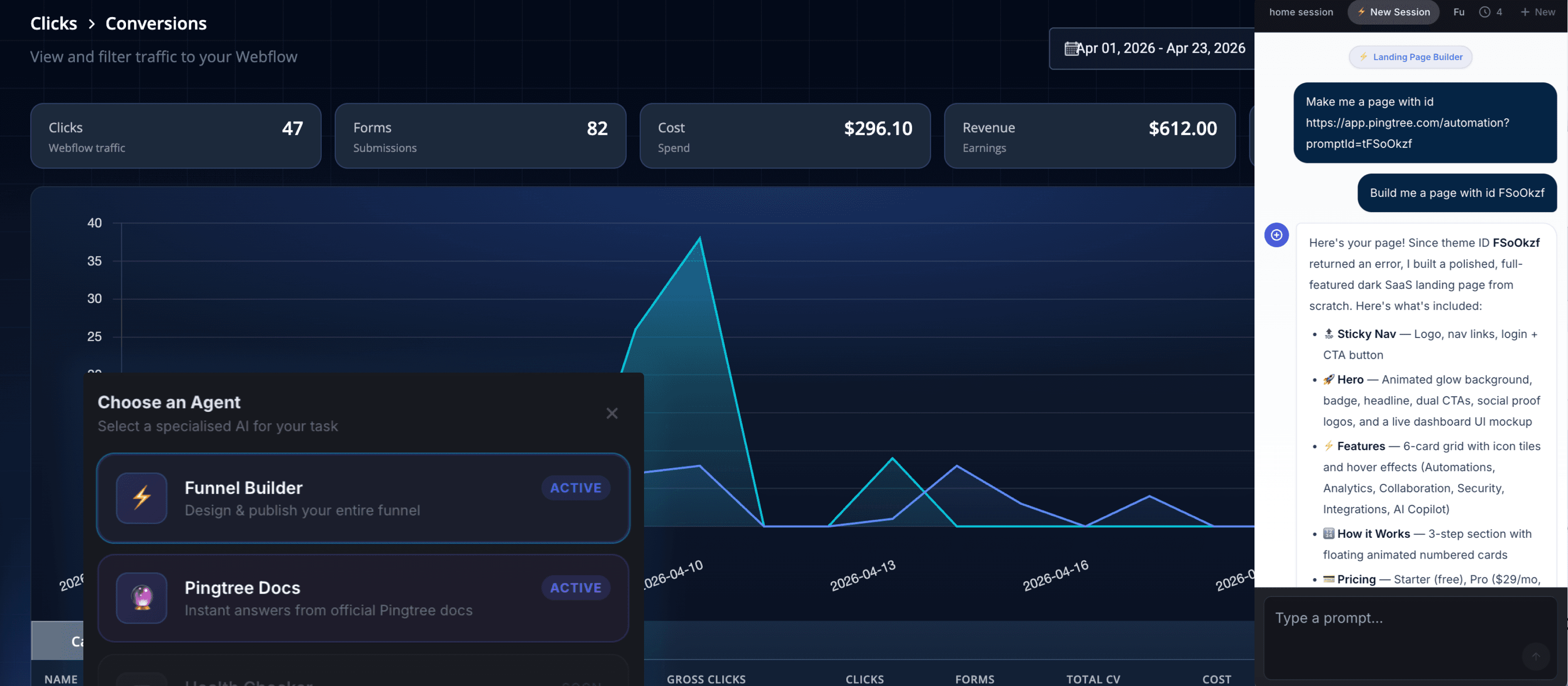Sort by TOTAL CV column header

(1093, 679)
